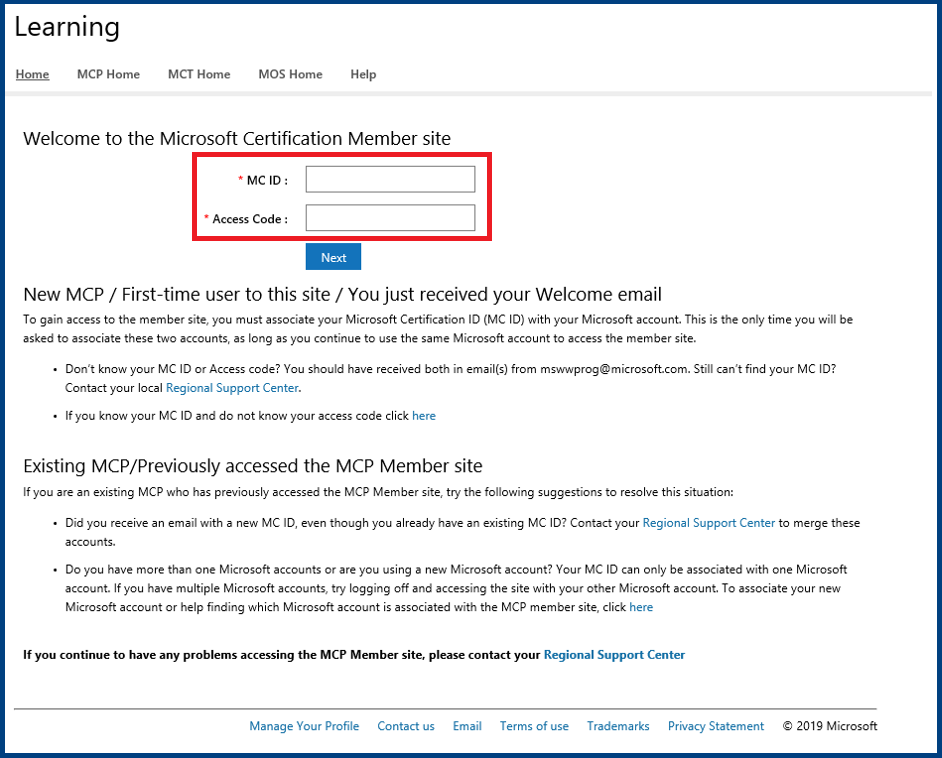Click the 'New MCP / First-time user' heading
942x758 pixels.
(x=342, y=294)
